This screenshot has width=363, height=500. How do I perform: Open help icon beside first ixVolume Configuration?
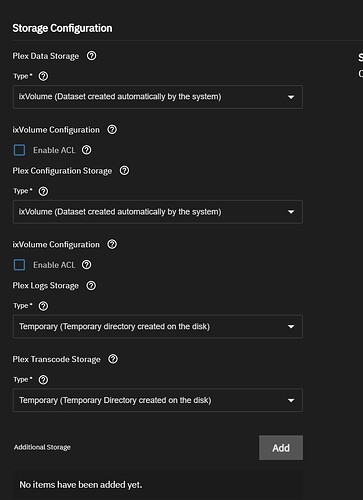click(x=112, y=130)
